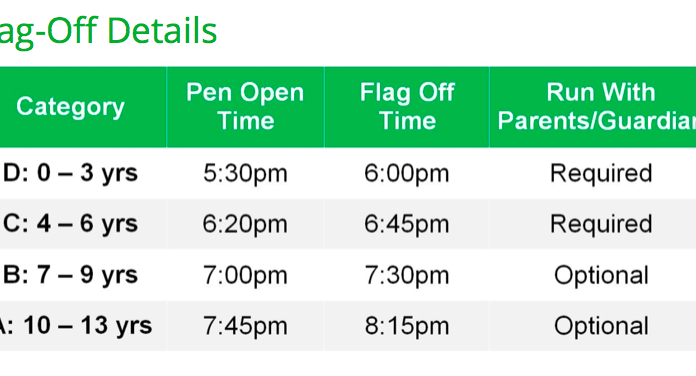Select the A: 10 – 13 yrs cell

tap(75, 325)
